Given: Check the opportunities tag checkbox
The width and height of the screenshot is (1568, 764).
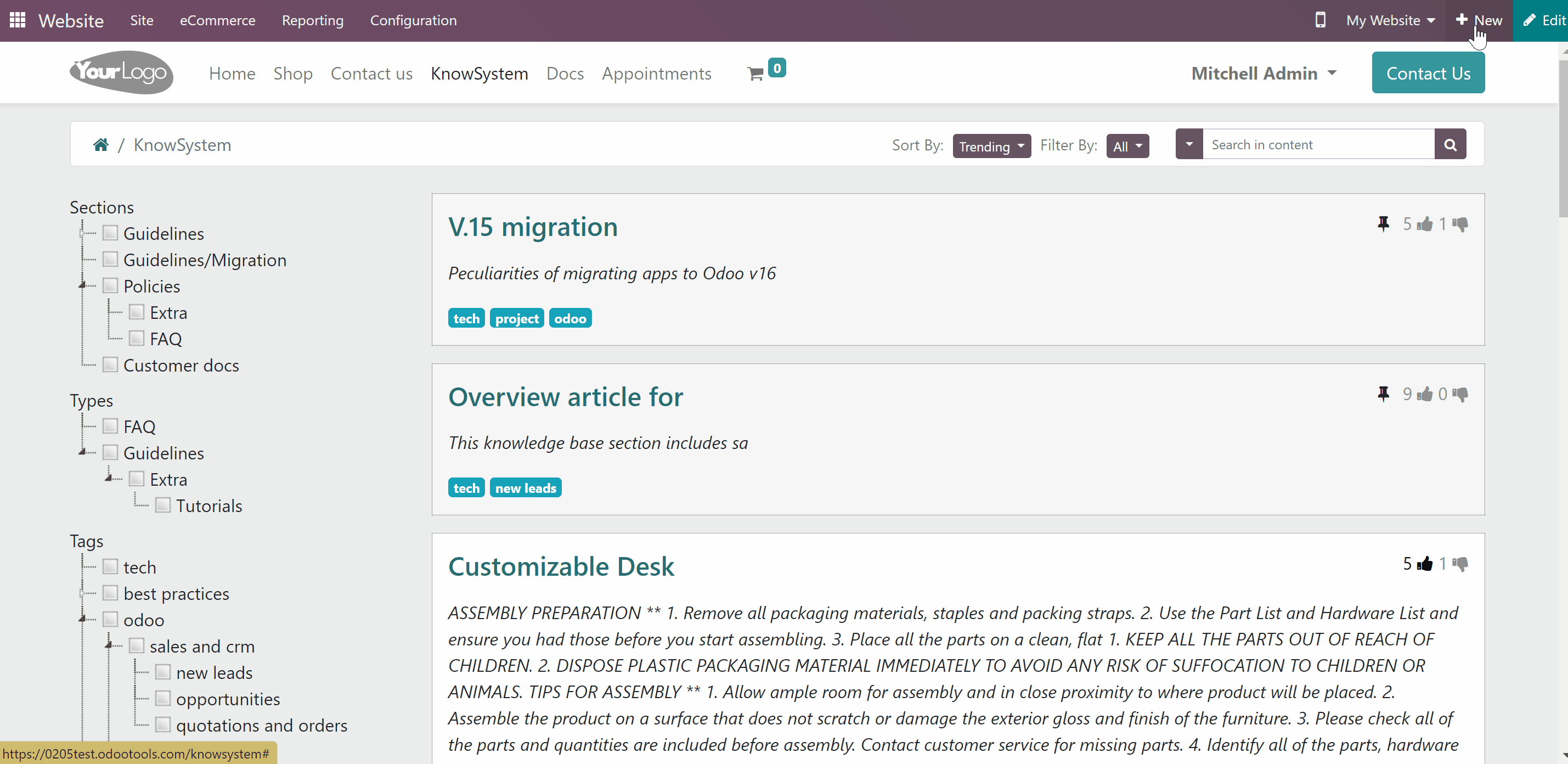Looking at the screenshot, I should tap(162, 698).
